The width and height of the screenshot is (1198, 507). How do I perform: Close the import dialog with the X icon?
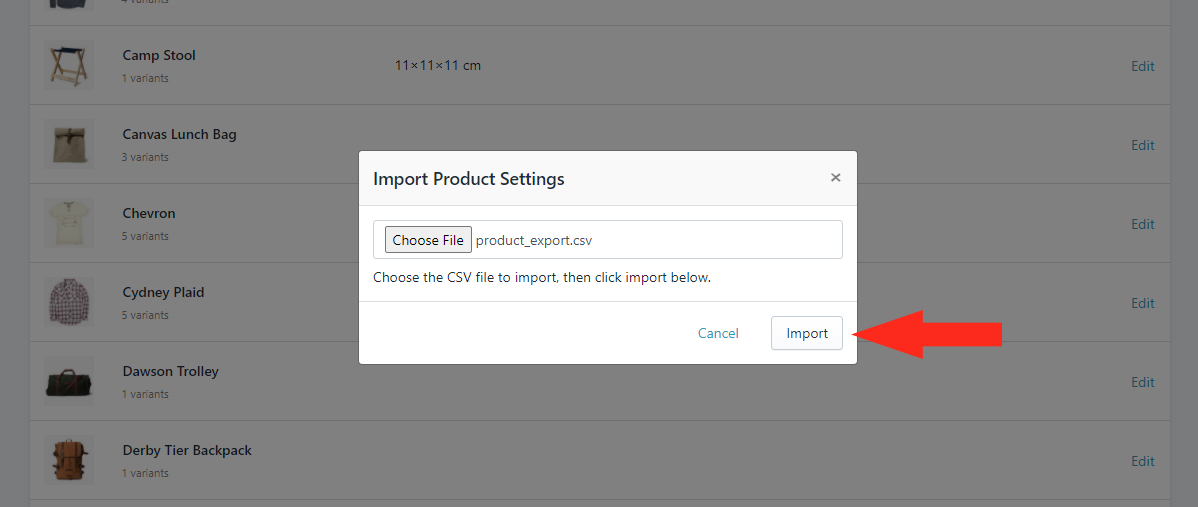pos(835,178)
